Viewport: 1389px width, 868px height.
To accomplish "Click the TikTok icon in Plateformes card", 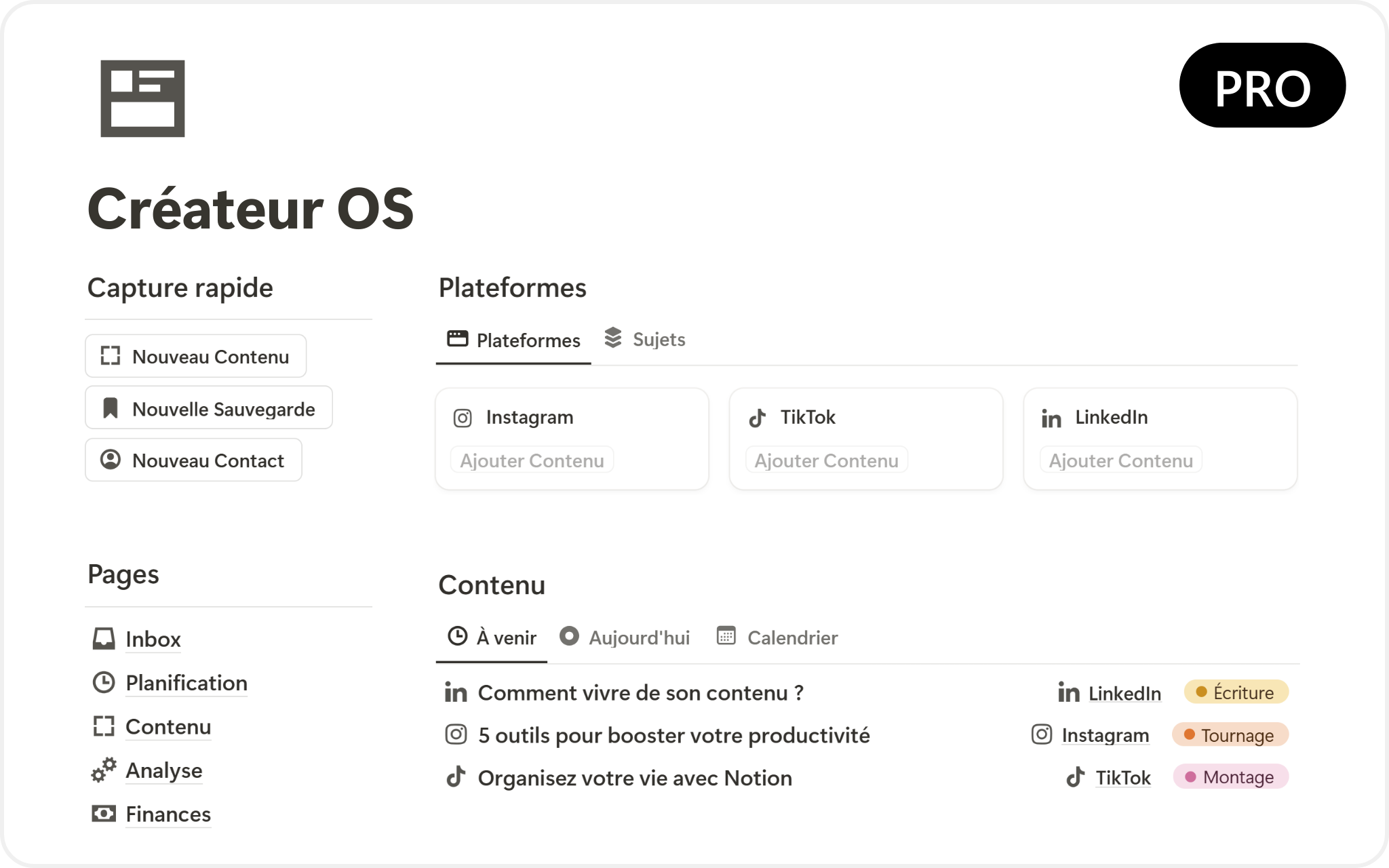I will tap(758, 418).
